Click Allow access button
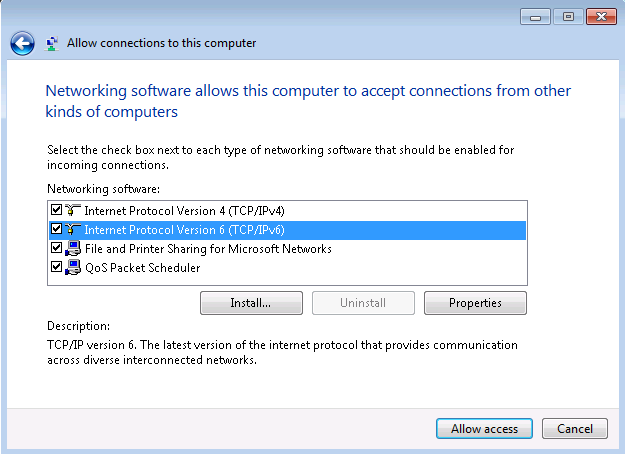 [x=484, y=428]
